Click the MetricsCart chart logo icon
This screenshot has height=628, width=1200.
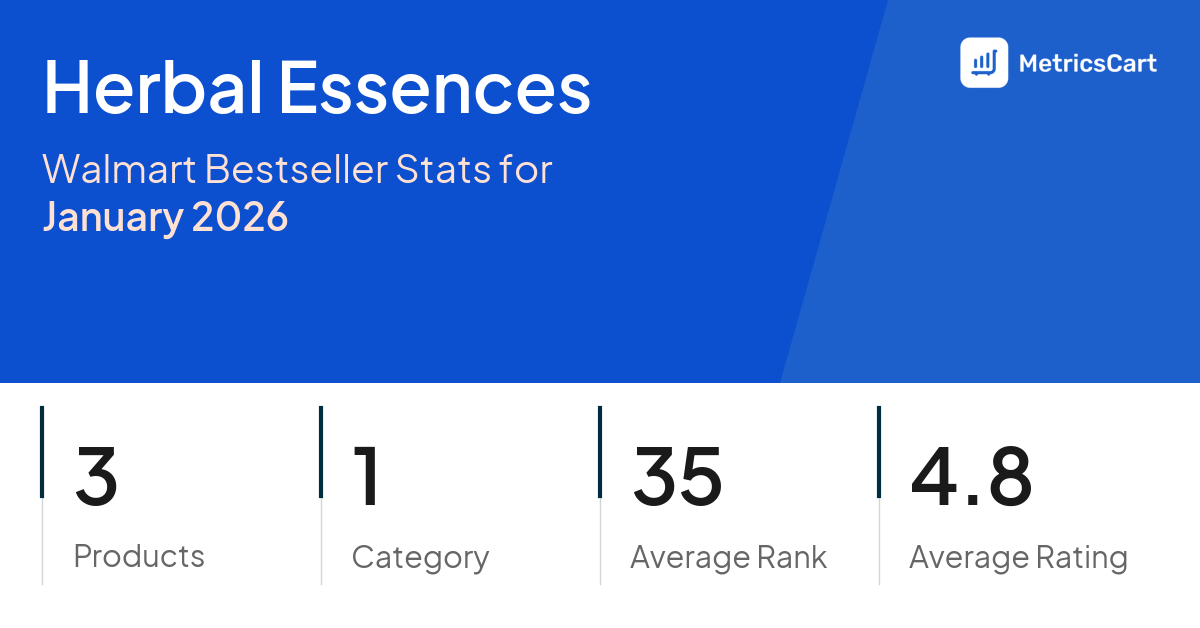click(x=984, y=63)
